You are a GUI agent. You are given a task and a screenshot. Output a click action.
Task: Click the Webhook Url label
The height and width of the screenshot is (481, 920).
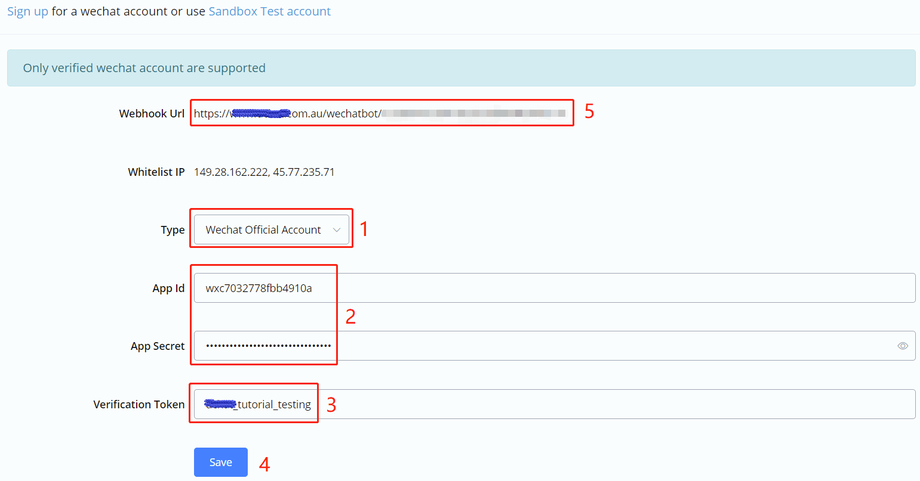pyautogui.click(x=151, y=114)
